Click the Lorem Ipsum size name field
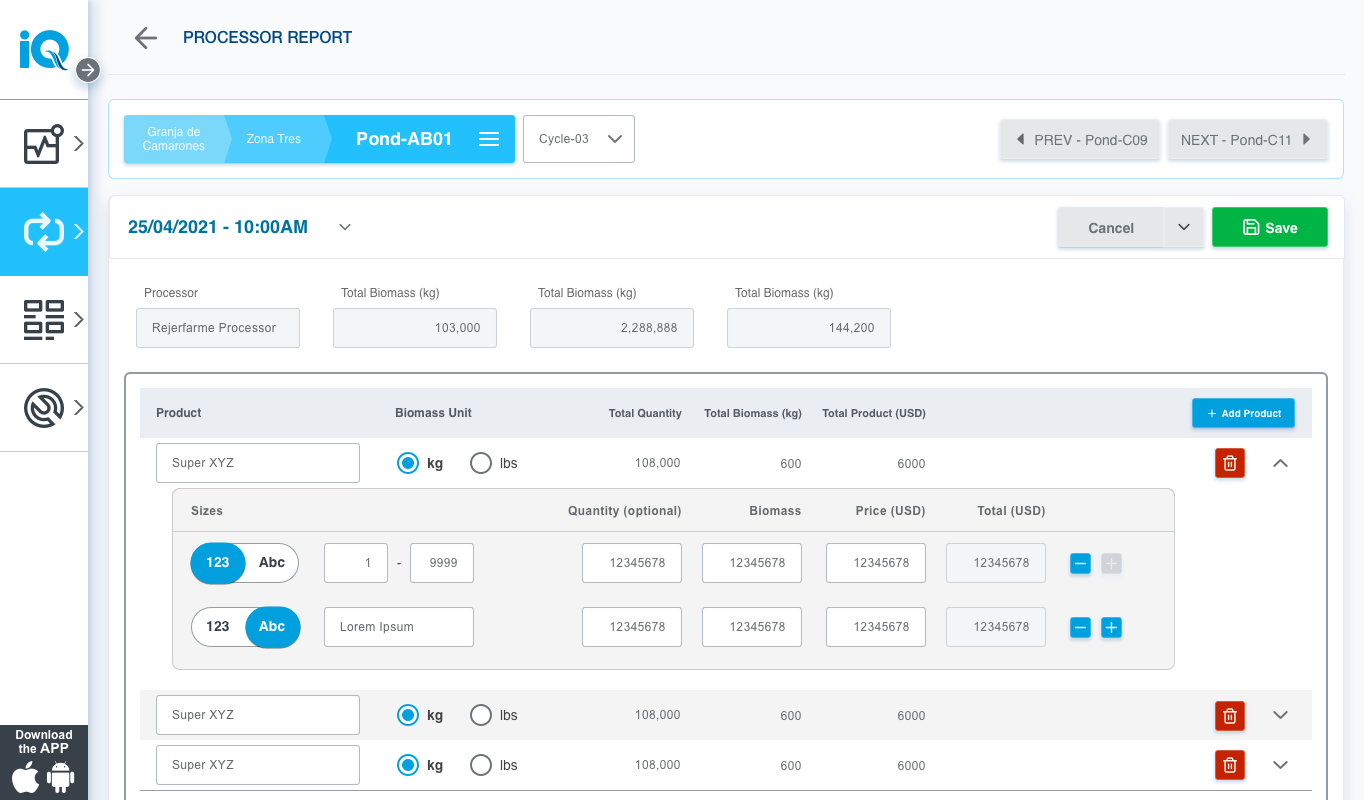 [398, 627]
